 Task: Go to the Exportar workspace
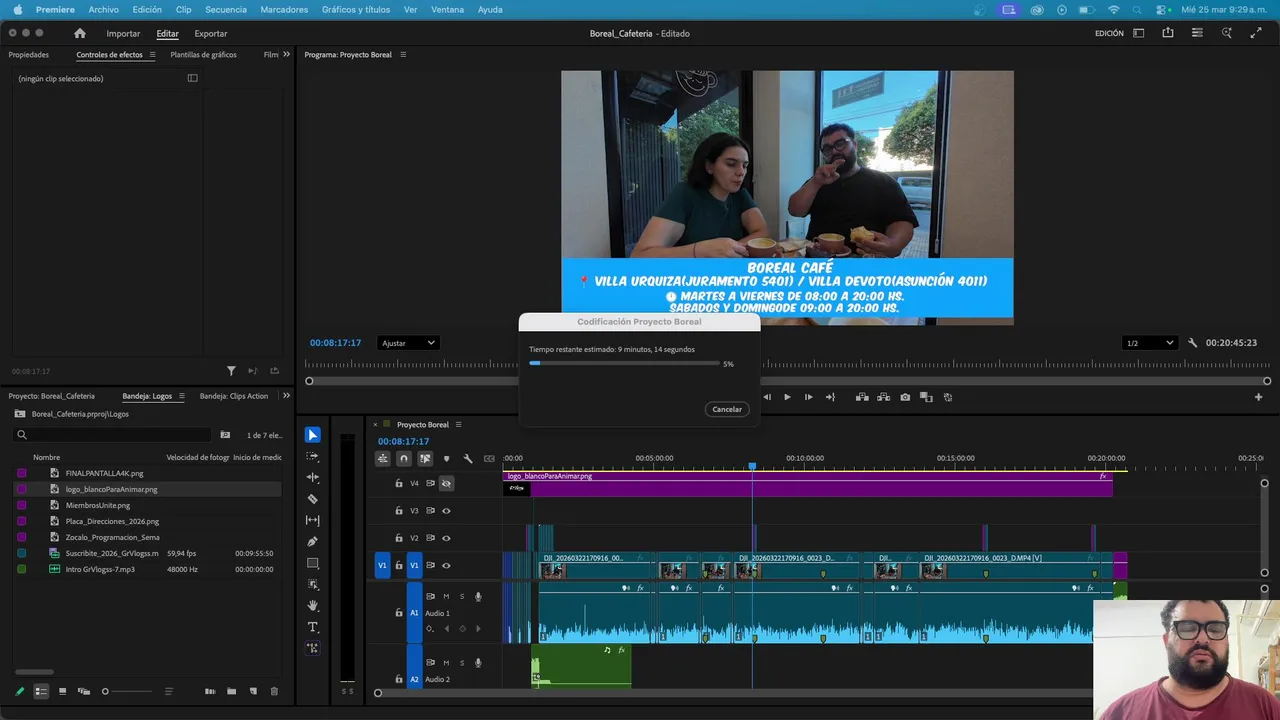click(211, 33)
